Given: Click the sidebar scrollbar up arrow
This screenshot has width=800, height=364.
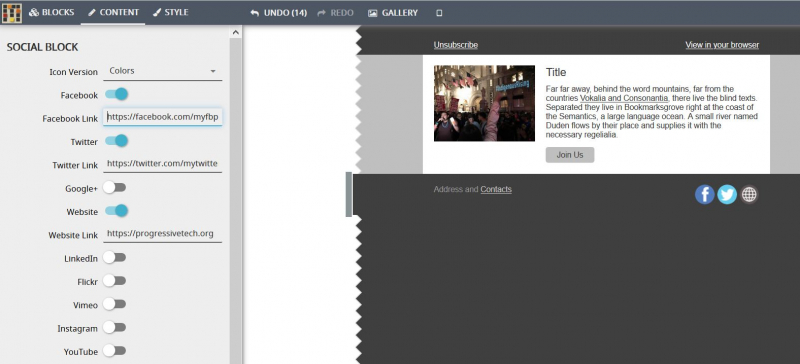Looking at the screenshot, I should pos(235,32).
